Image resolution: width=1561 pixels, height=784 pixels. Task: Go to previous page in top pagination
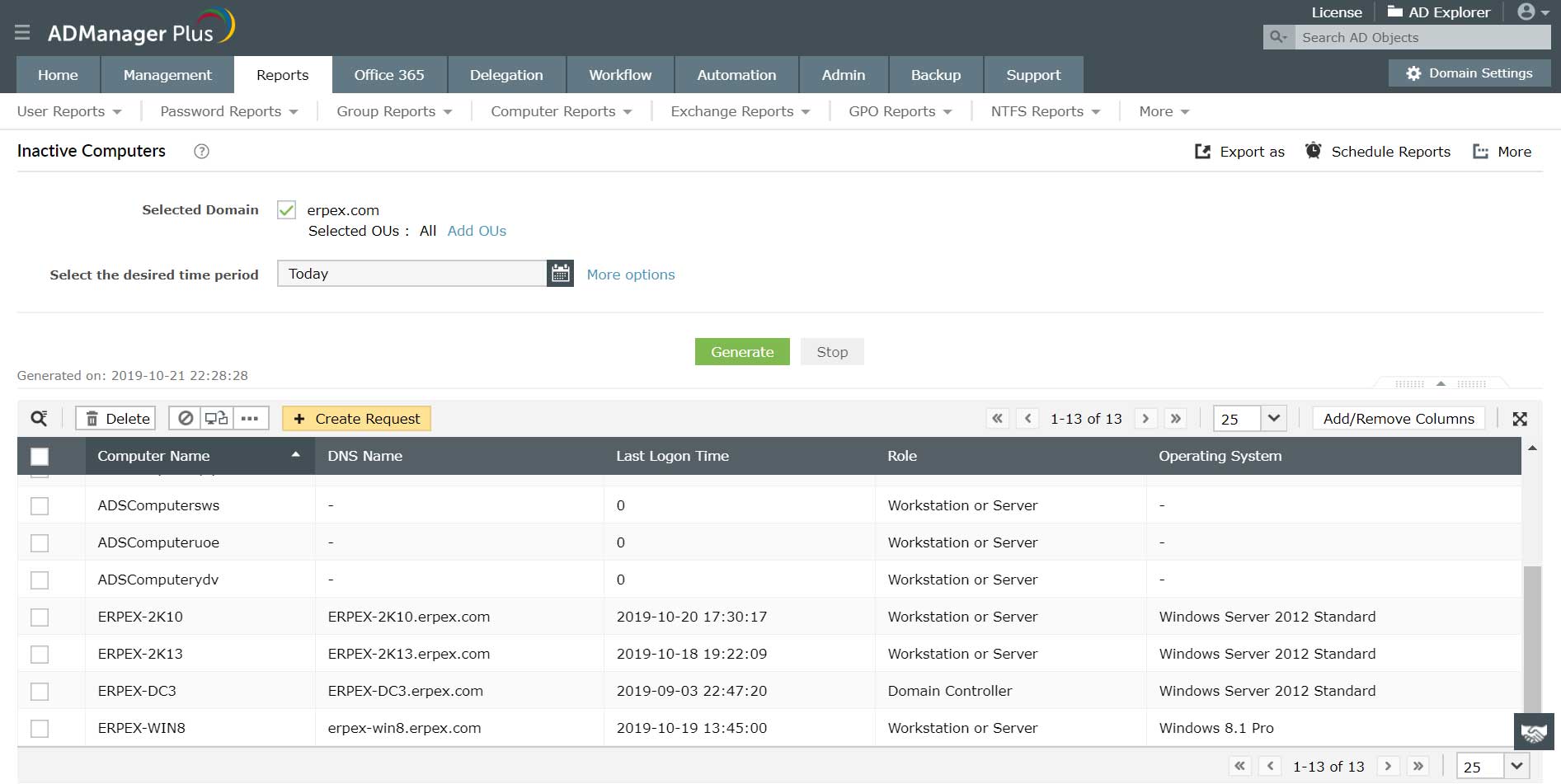point(1027,419)
